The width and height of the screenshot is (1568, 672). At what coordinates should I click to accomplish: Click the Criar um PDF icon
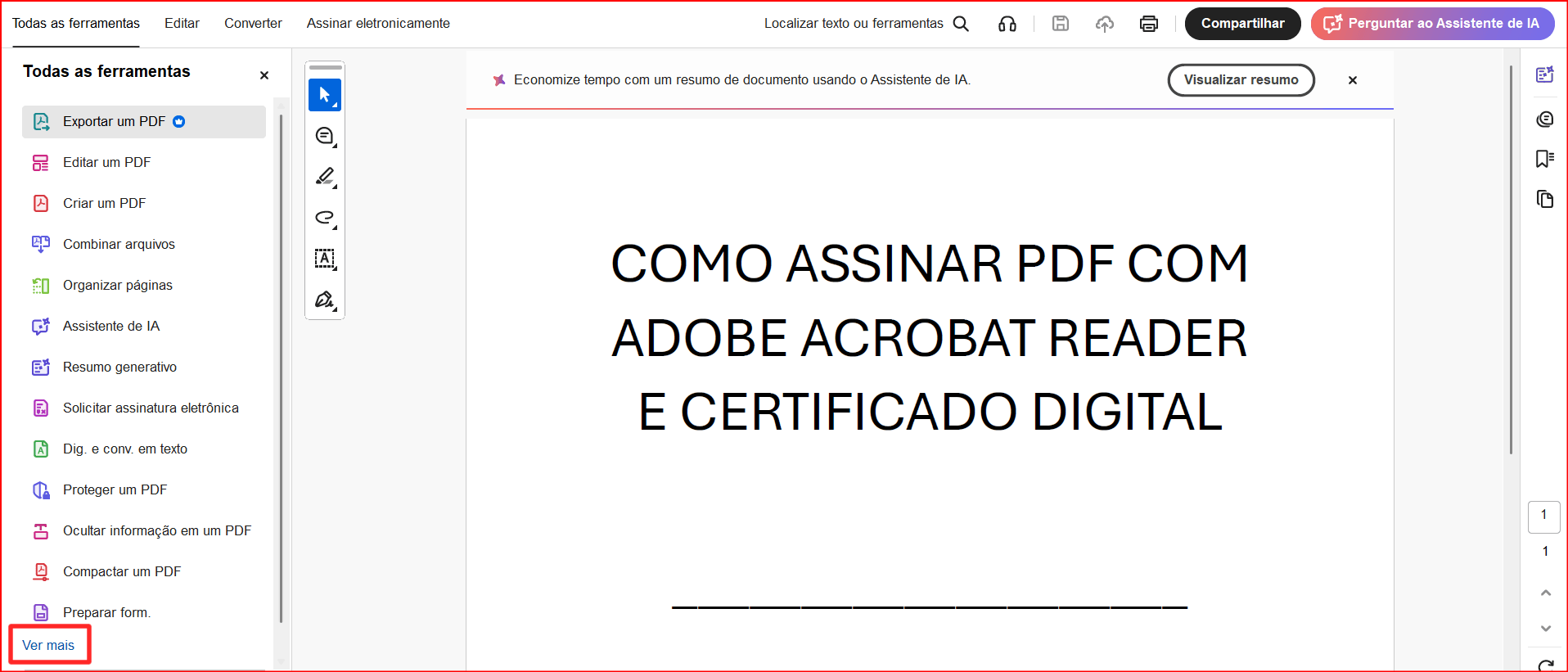(x=41, y=203)
